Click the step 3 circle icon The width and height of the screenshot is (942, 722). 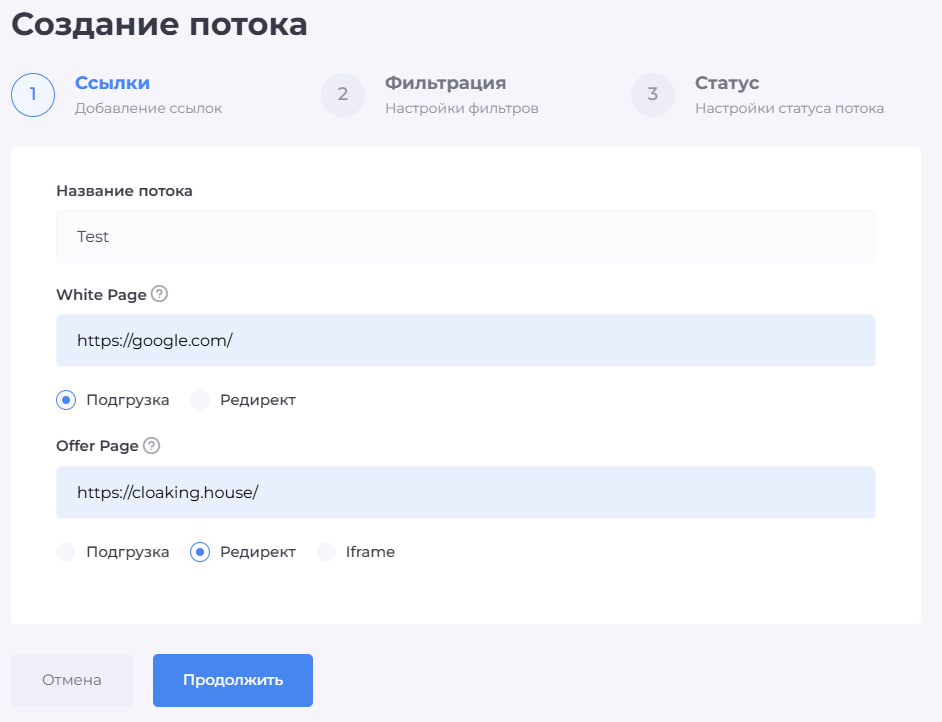pos(653,95)
